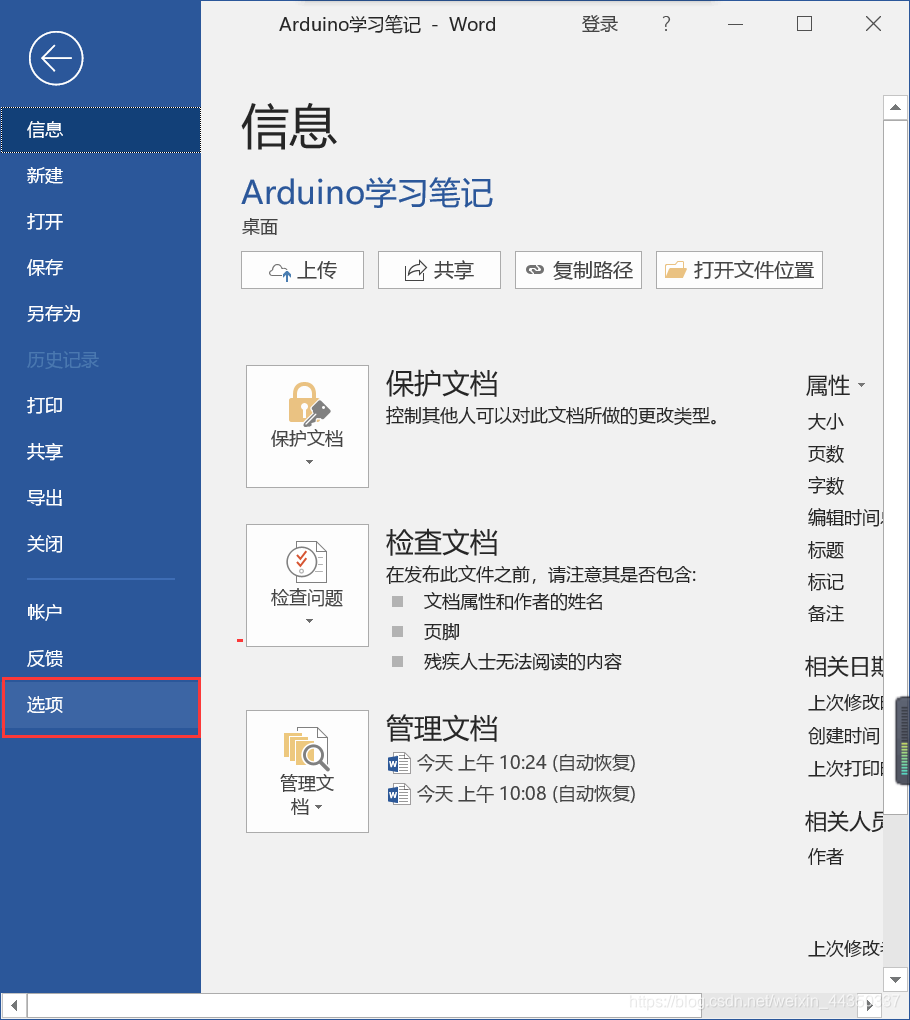910x1020 pixels.
Task: Click the vertical scrollbar up arrow
Action: [x=895, y=107]
